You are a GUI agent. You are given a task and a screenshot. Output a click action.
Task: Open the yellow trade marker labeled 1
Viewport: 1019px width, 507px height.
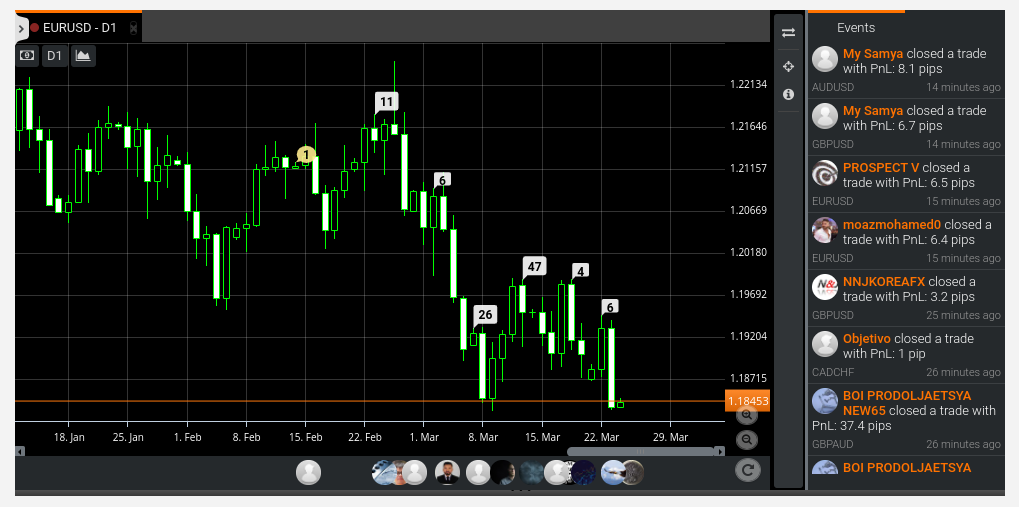tap(306, 155)
